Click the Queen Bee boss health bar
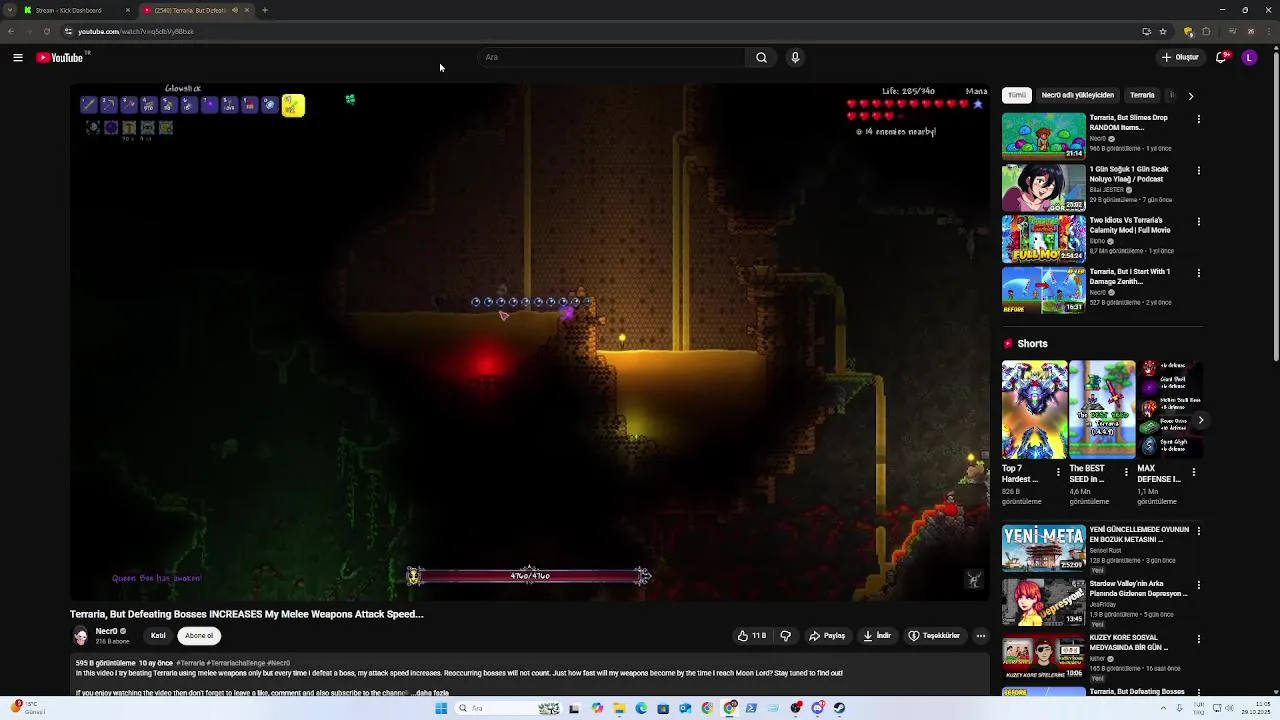The width and height of the screenshot is (1280, 720). coord(529,576)
